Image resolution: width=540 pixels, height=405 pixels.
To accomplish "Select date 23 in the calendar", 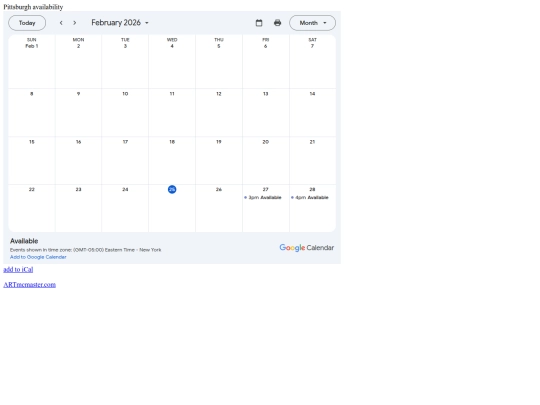I will (79, 189).
